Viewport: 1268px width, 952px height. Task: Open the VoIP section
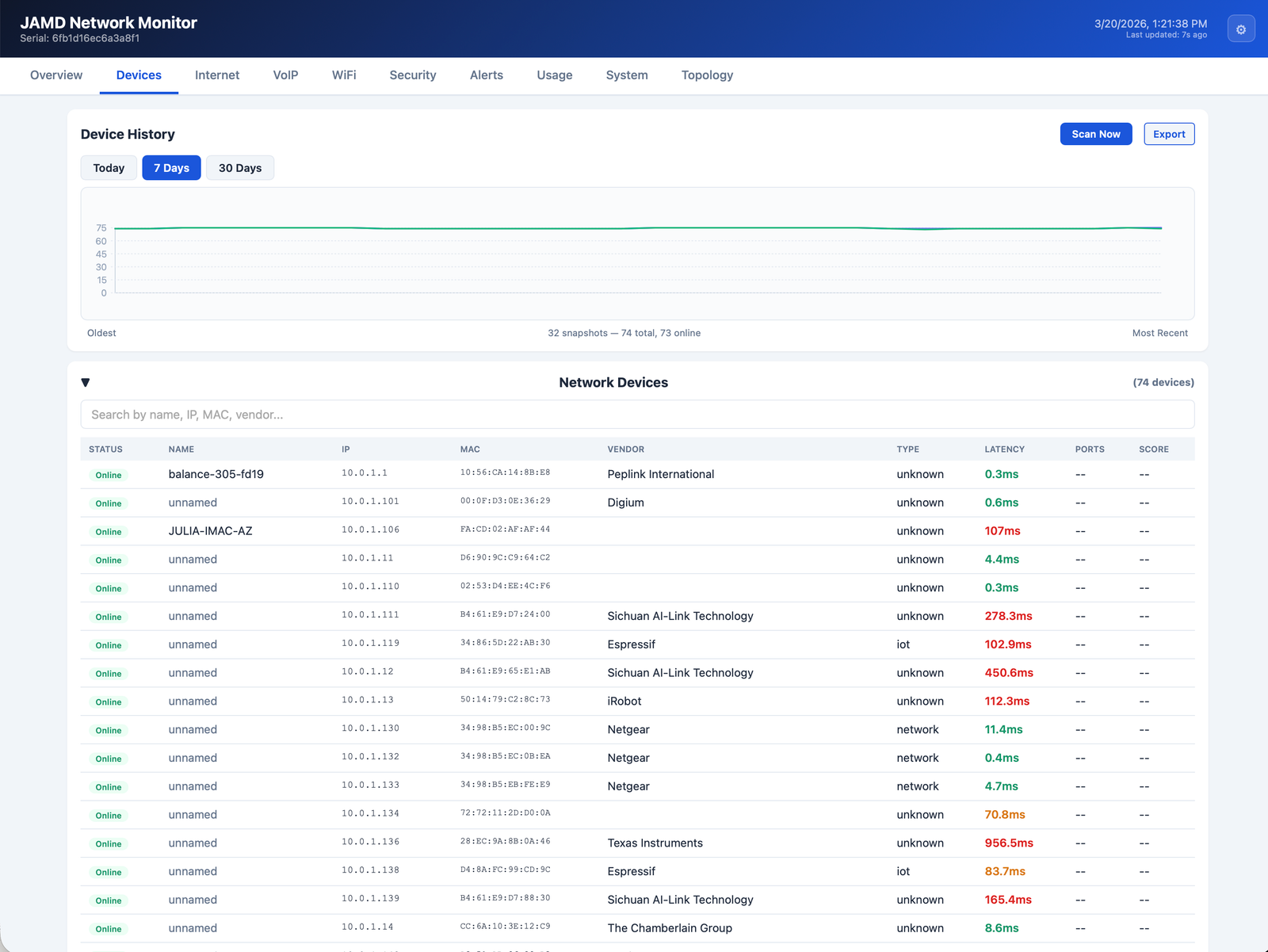click(x=285, y=75)
